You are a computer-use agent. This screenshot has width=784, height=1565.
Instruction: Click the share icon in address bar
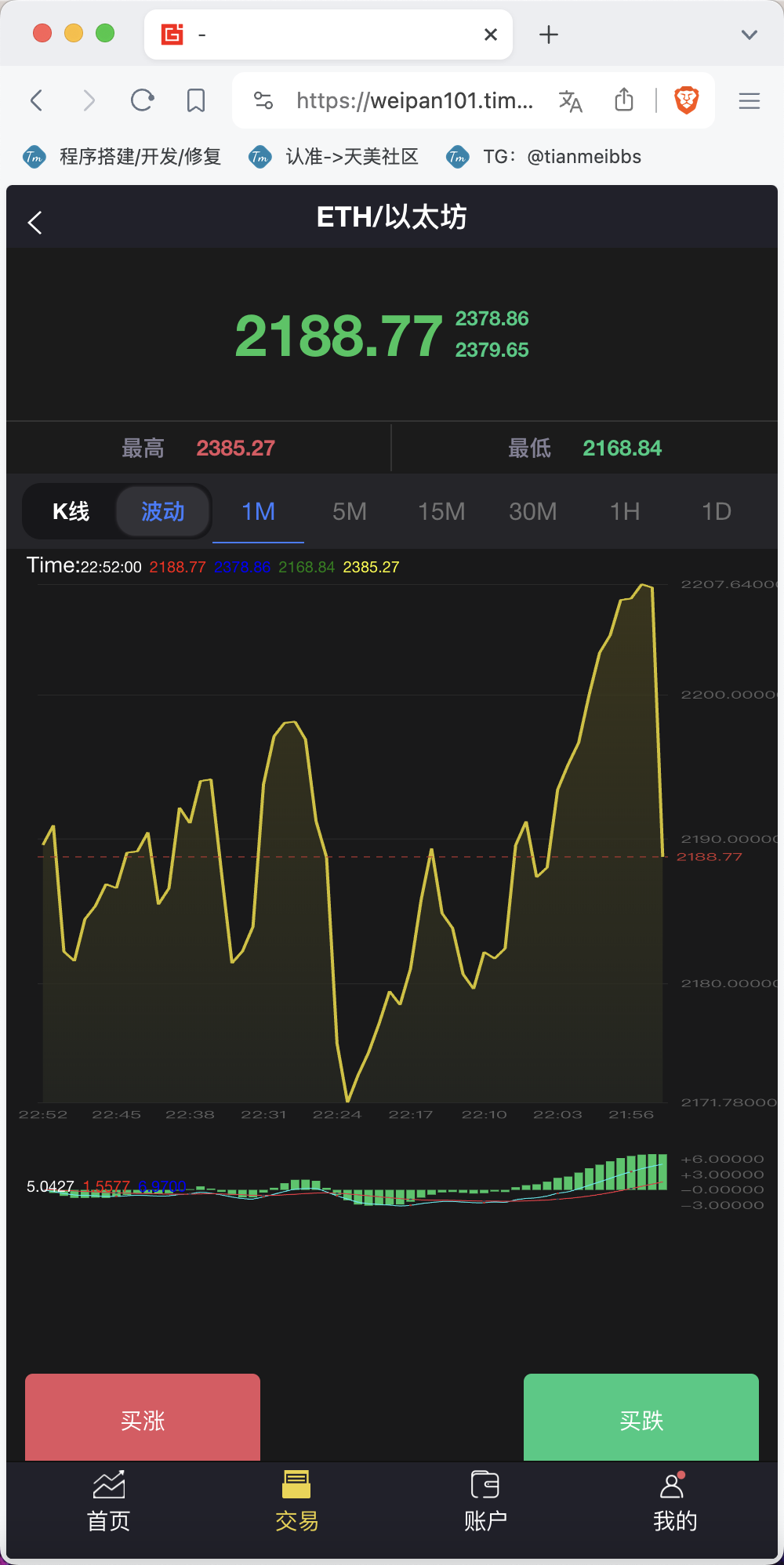click(624, 100)
